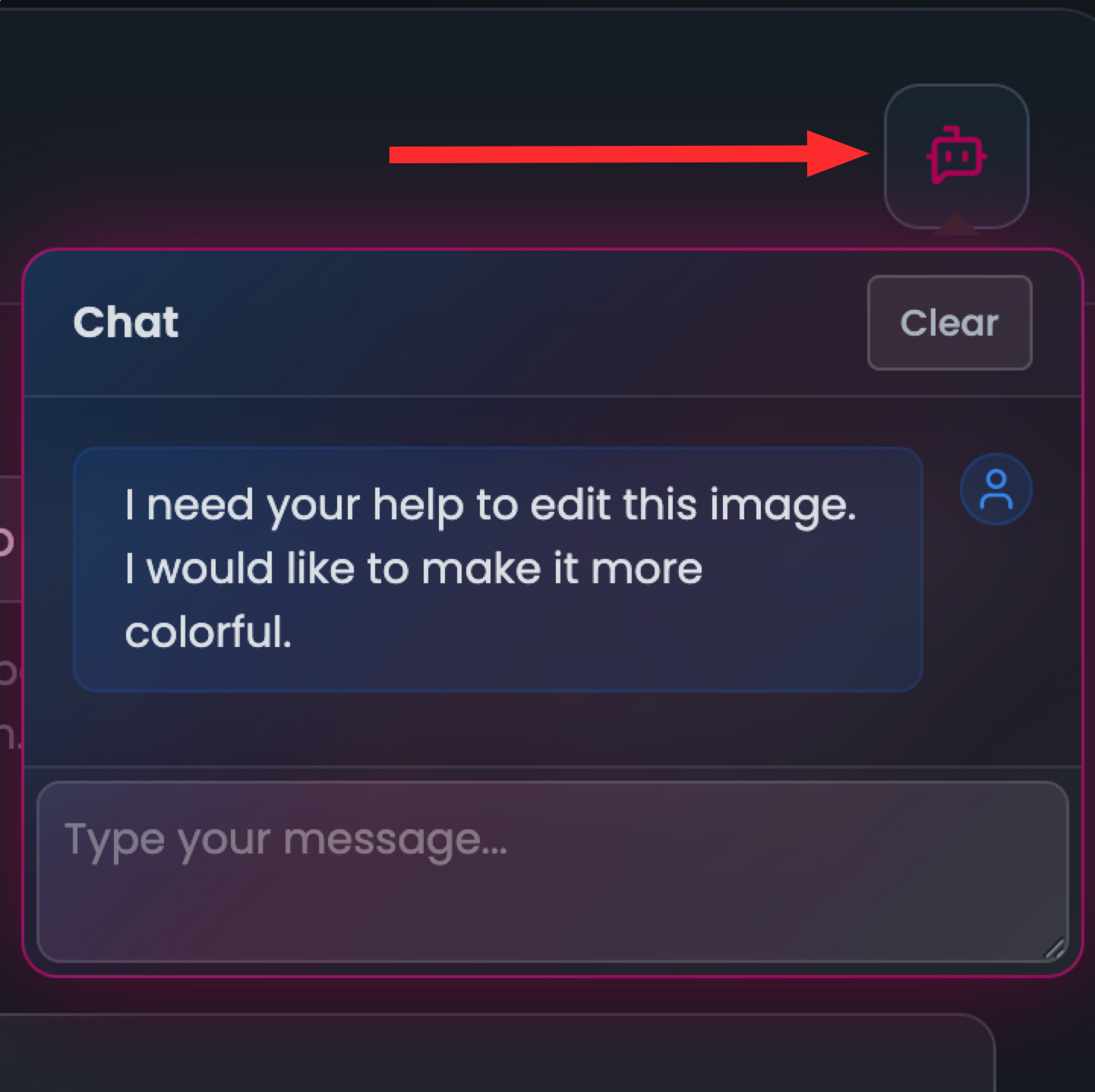This screenshot has height=1092, width=1095.
Task: Click the pink border of chat panel
Action: click(553, 250)
